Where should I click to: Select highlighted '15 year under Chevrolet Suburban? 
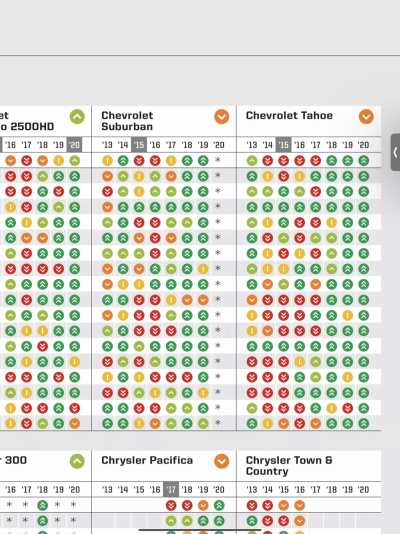click(139, 145)
